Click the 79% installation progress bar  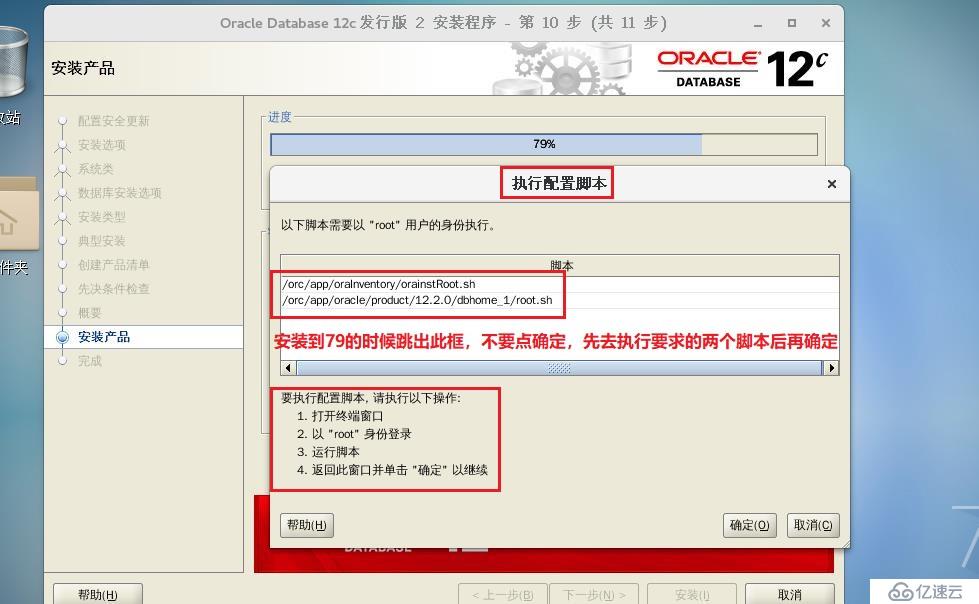coord(544,144)
